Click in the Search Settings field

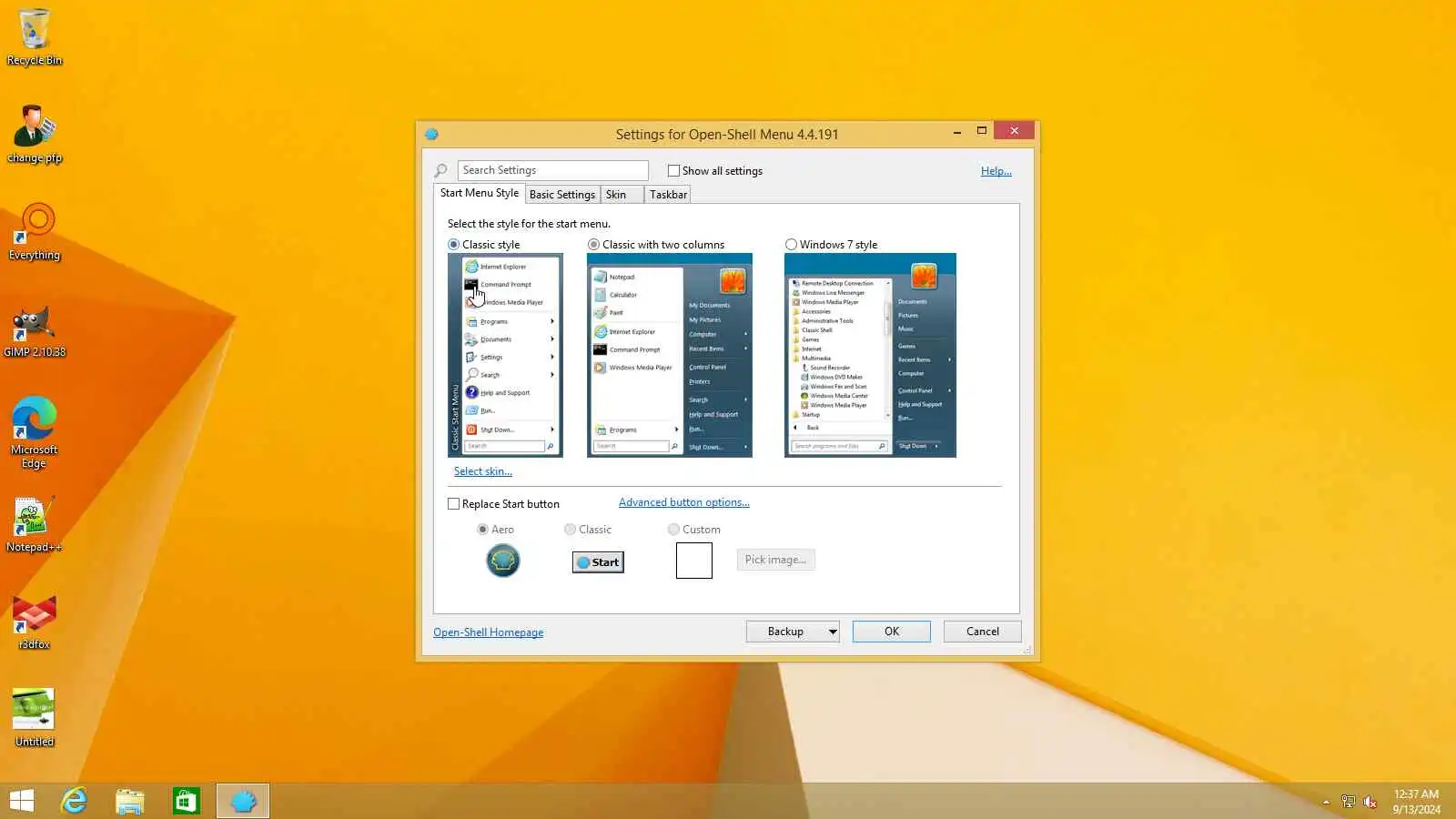click(553, 170)
